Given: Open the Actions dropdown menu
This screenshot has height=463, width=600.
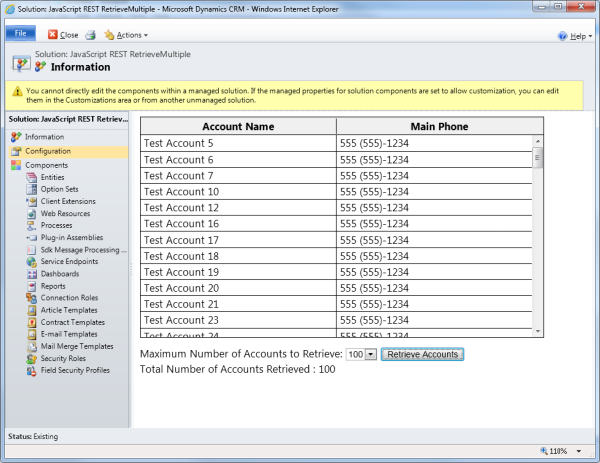Looking at the screenshot, I should click(126, 34).
